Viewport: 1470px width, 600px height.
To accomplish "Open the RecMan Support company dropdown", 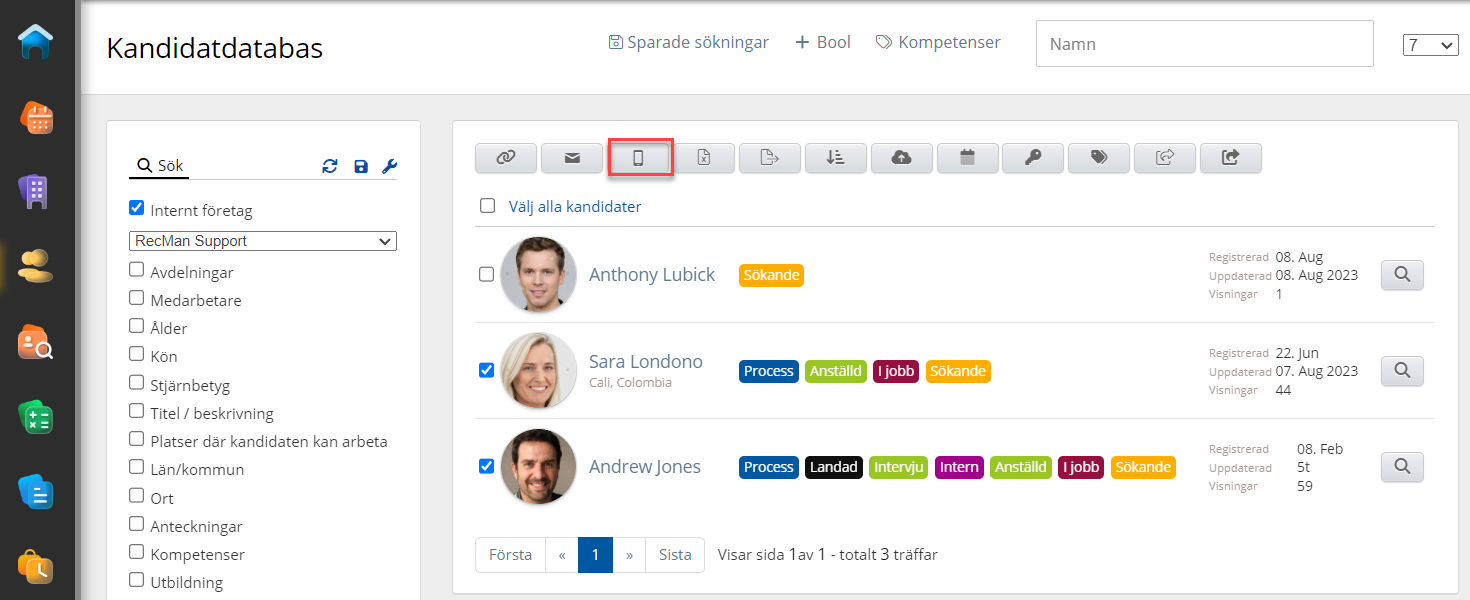I will (x=263, y=241).
